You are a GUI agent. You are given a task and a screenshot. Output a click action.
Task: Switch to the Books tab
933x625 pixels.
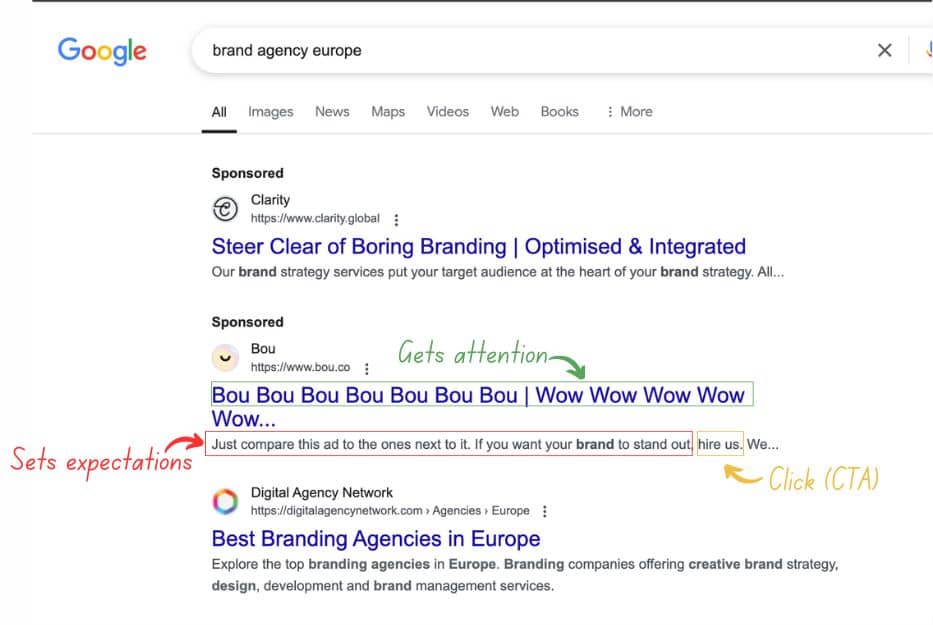(559, 112)
